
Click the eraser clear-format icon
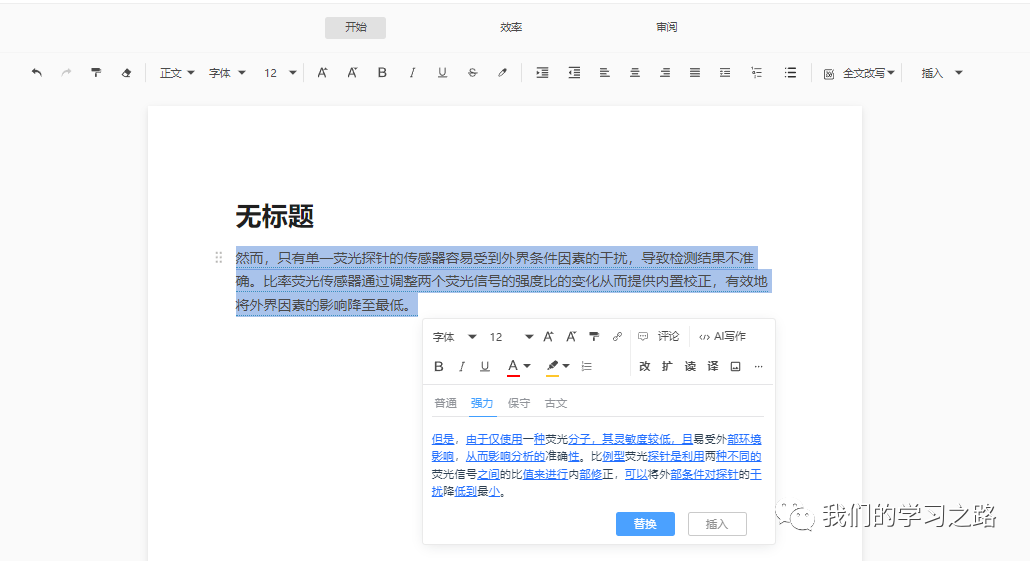pos(126,73)
